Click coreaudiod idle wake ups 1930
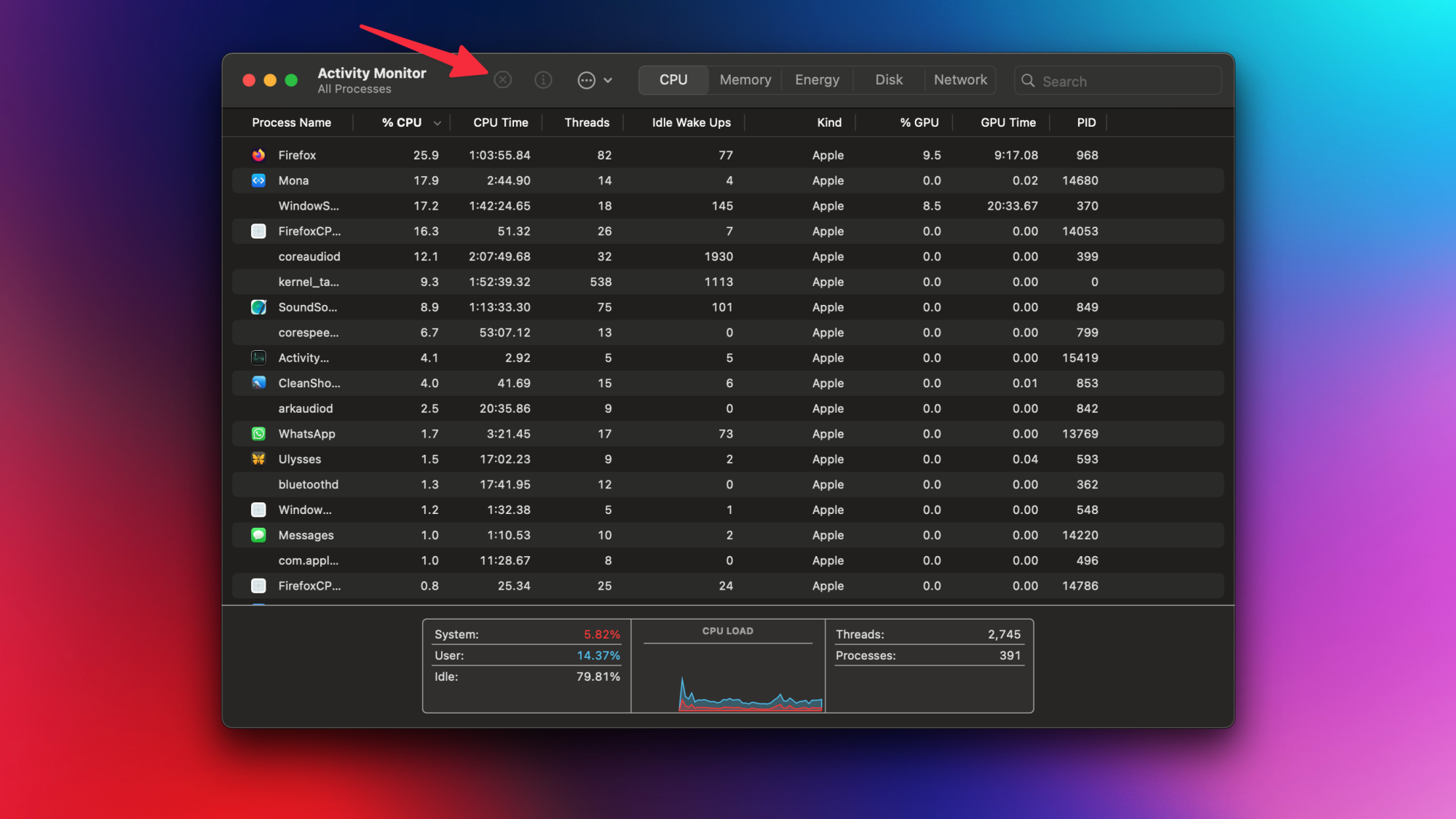 coord(719,256)
